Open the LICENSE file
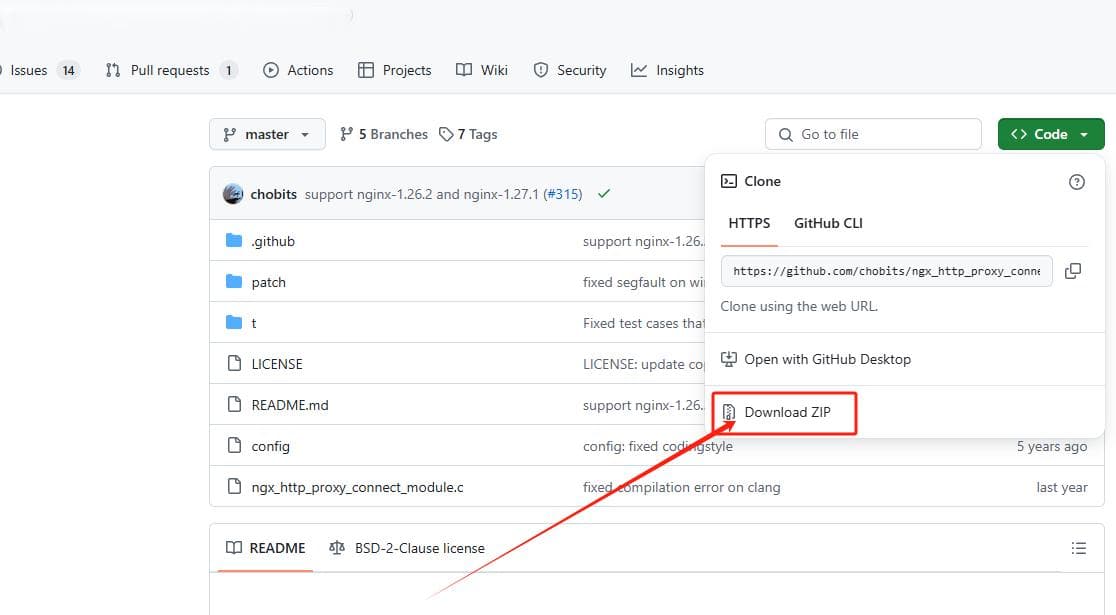The width and height of the screenshot is (1116, 615). point(277,364)
